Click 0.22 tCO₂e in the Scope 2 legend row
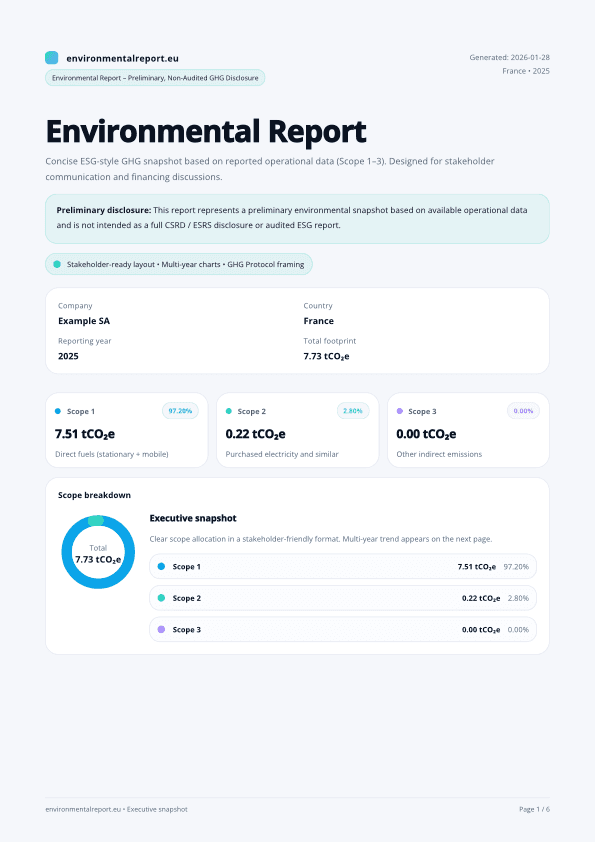The height and width of the screenshot is (842, 595). pyautogui.click(x=481, y=598)
